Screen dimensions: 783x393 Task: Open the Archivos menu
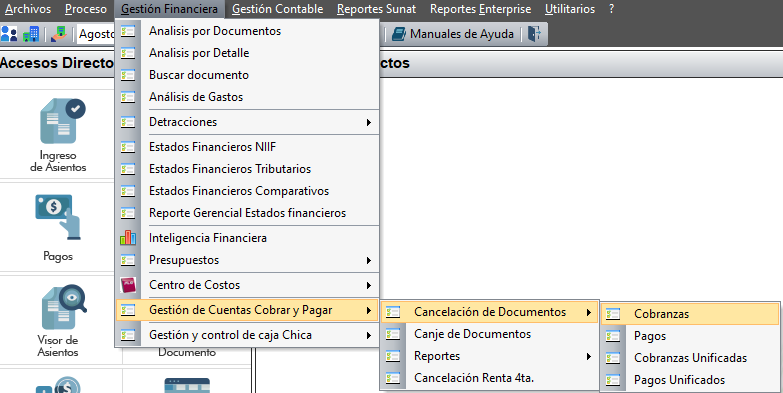[x=28, y=9]
